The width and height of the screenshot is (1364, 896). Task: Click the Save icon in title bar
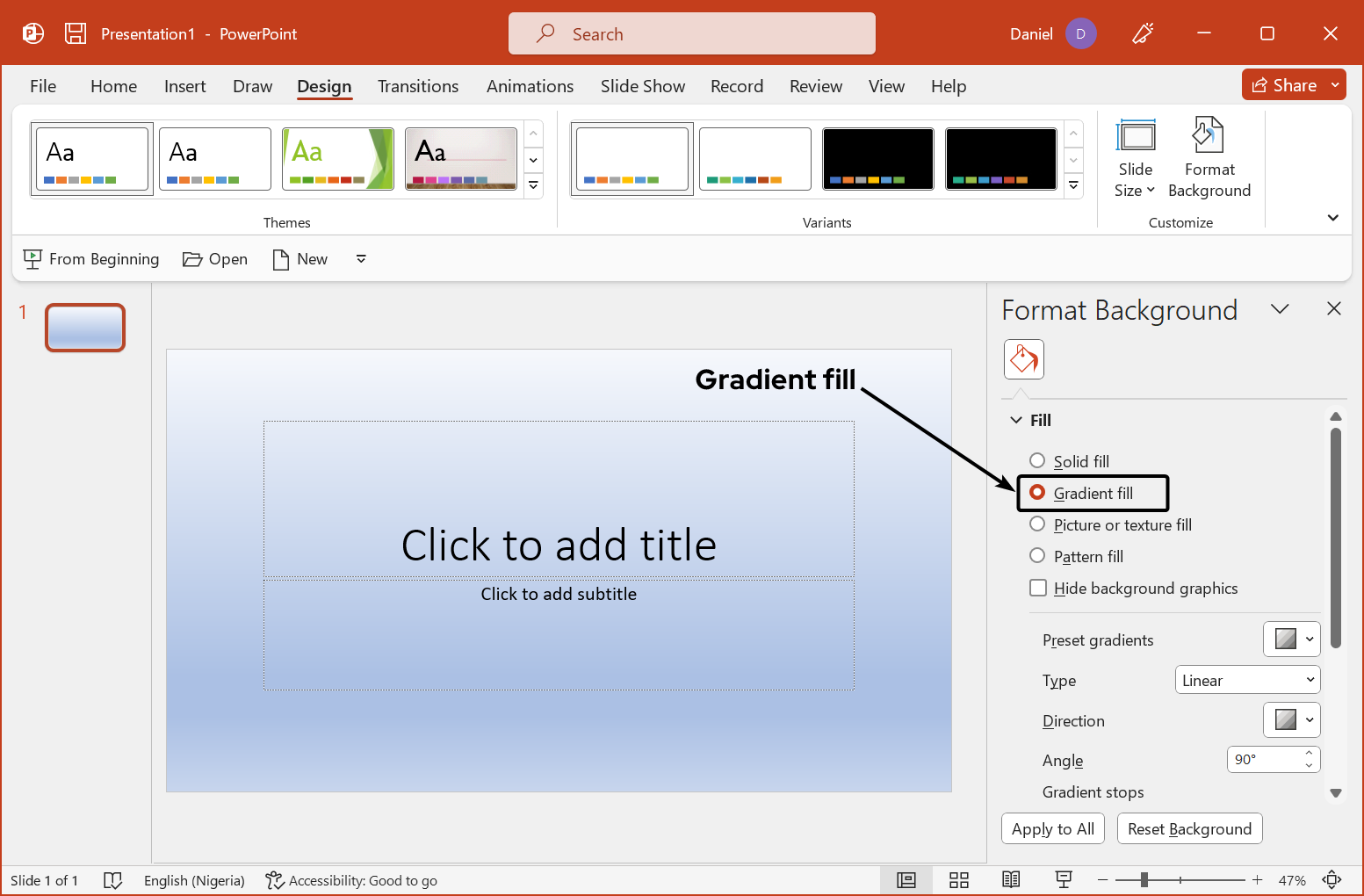pos(76,33)
